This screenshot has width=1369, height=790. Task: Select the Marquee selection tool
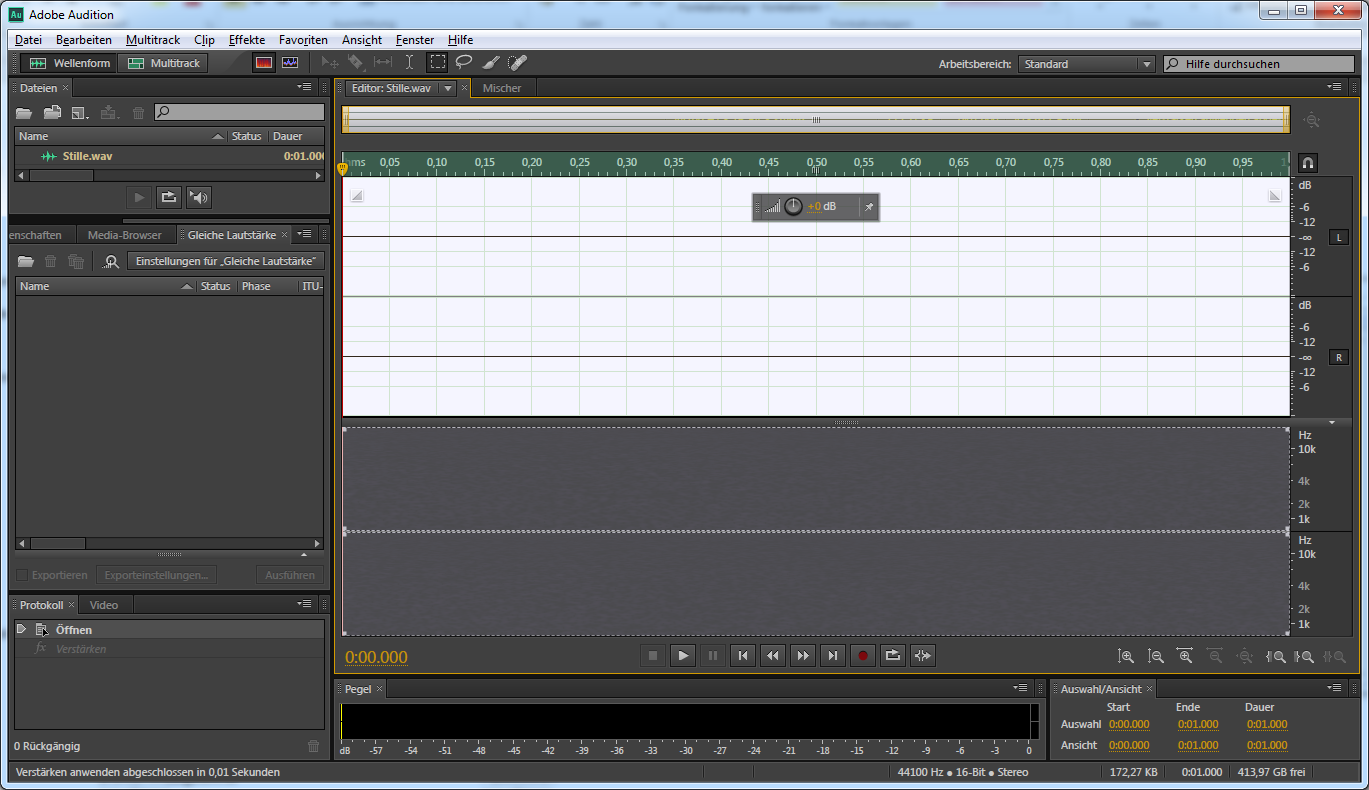click(x=438, y=63)
